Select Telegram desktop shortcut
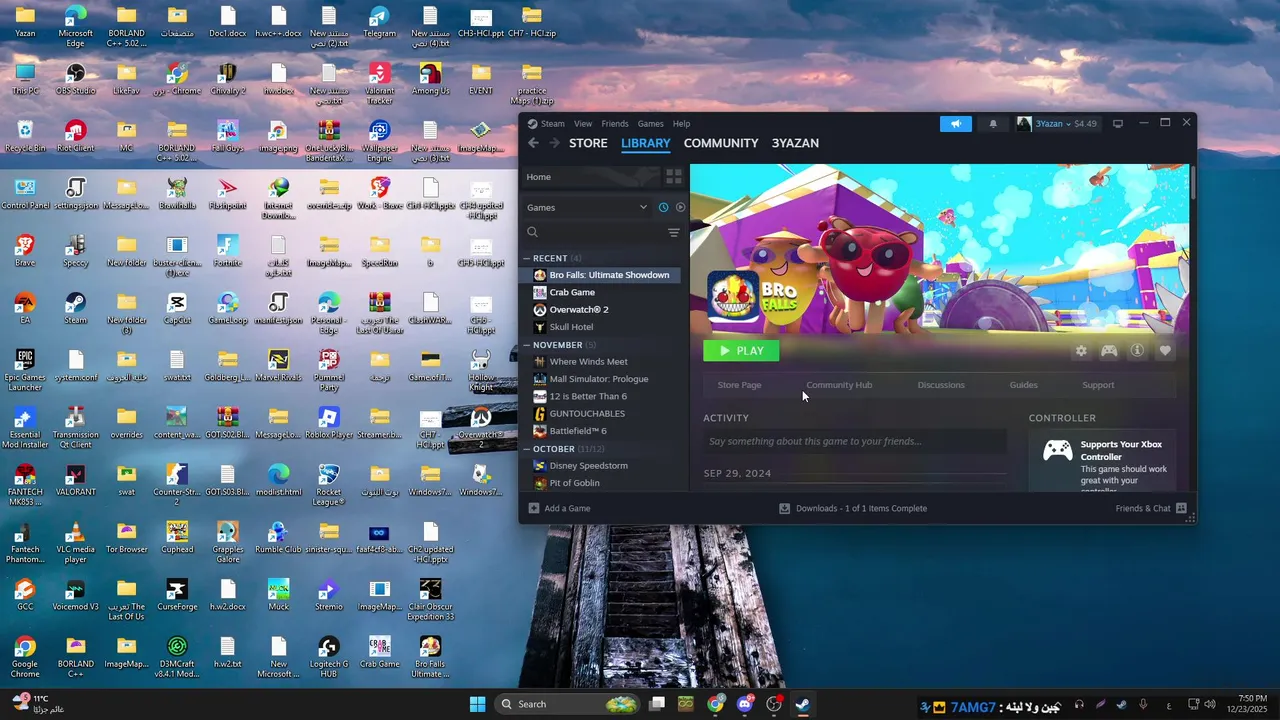 coord(379,22)
